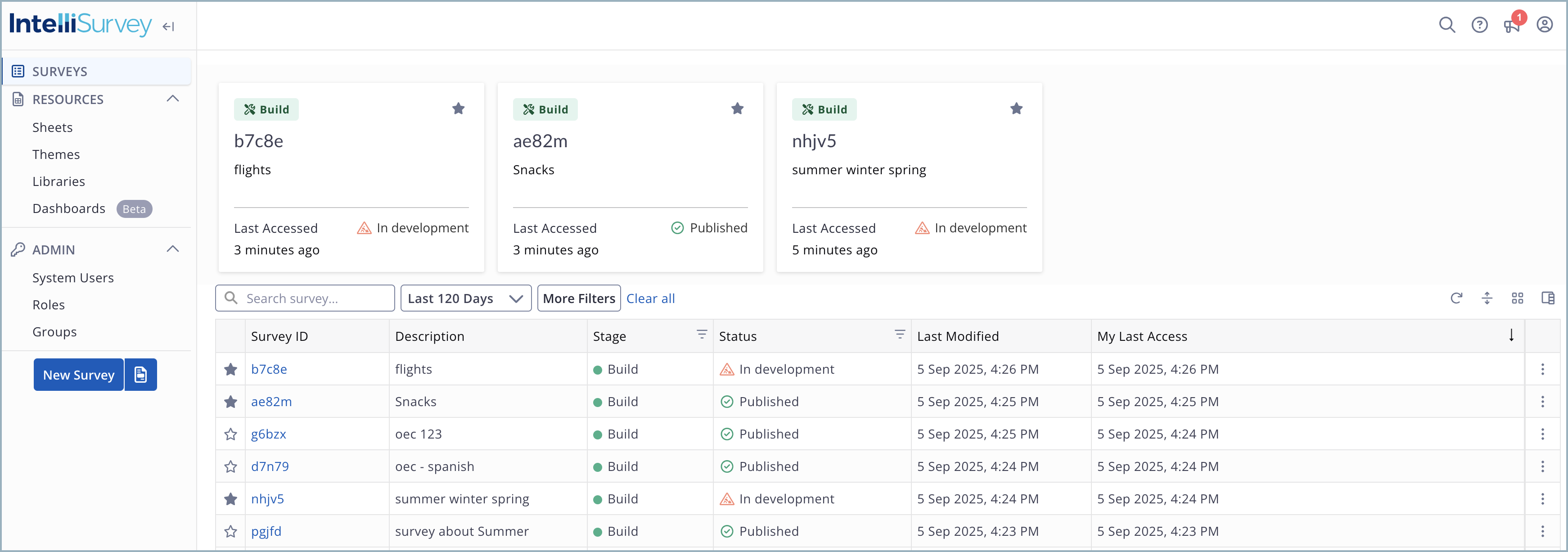This screenshot has height=552, width=1568.
Task: Open the help menu icon
Action: 1480,25
